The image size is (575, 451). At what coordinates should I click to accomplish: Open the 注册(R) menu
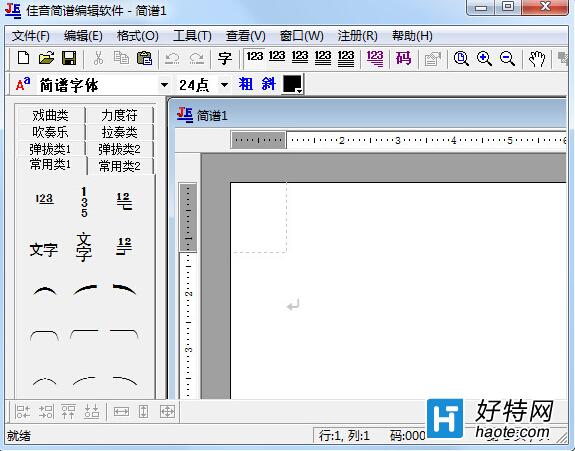pyautogui.click(x=358, y=36)
